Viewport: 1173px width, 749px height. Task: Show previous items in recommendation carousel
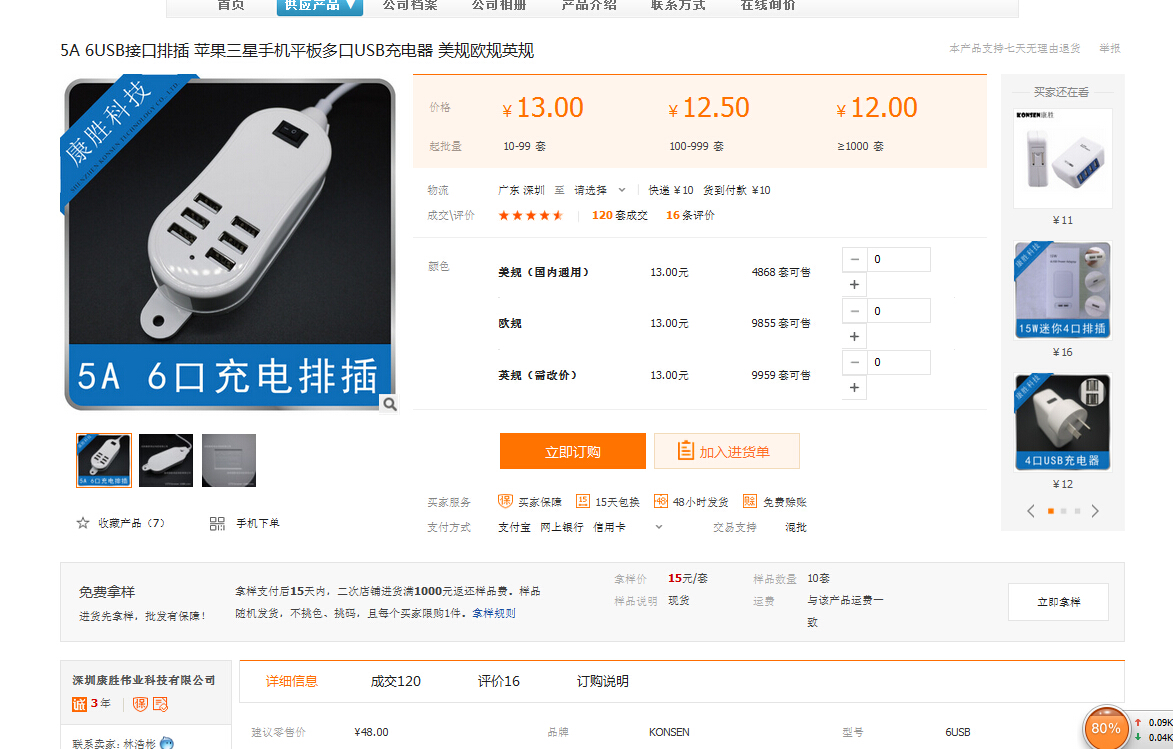(x=1031, y=511)
